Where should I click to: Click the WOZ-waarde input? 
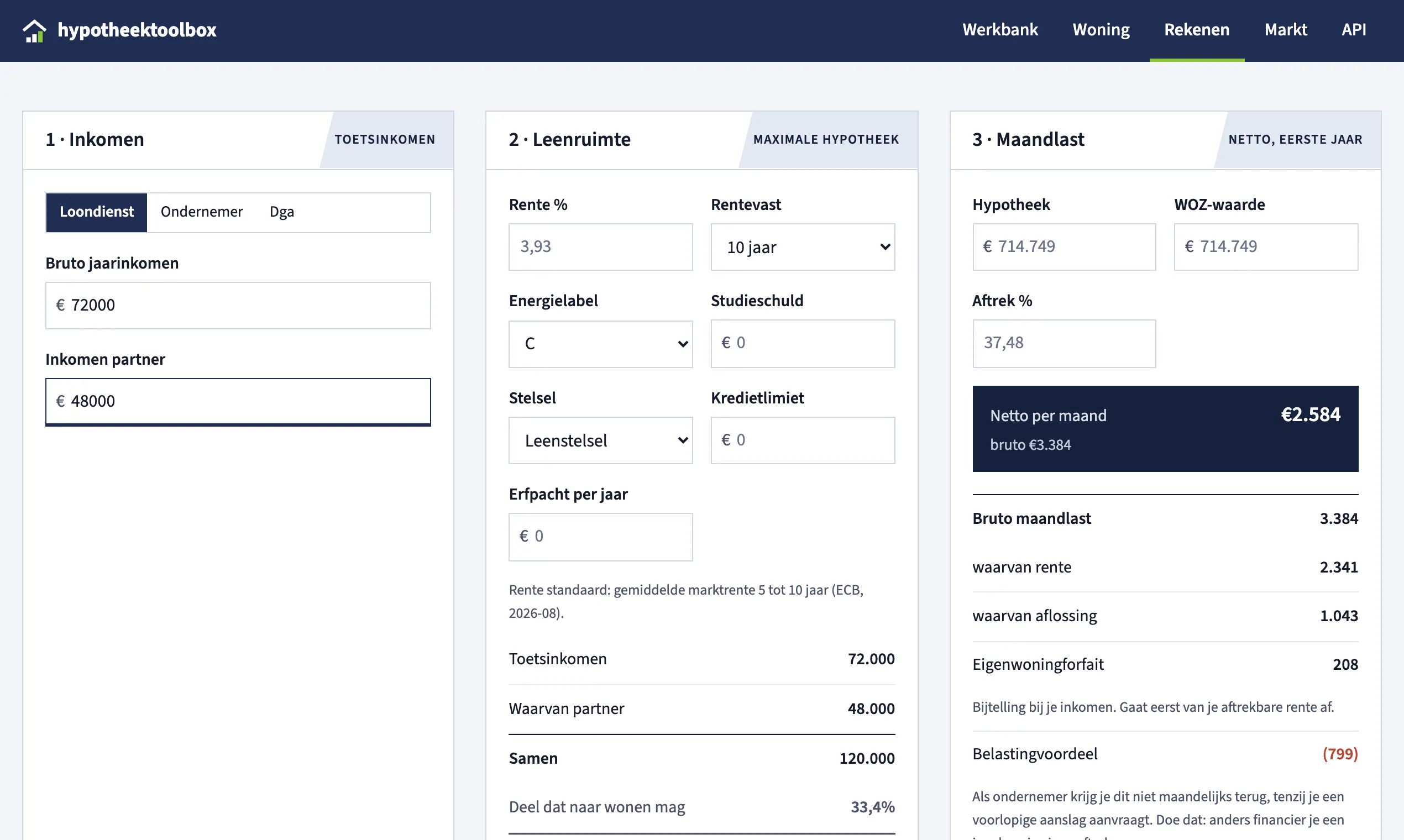pyautogui.click(x=1265, y=247)
